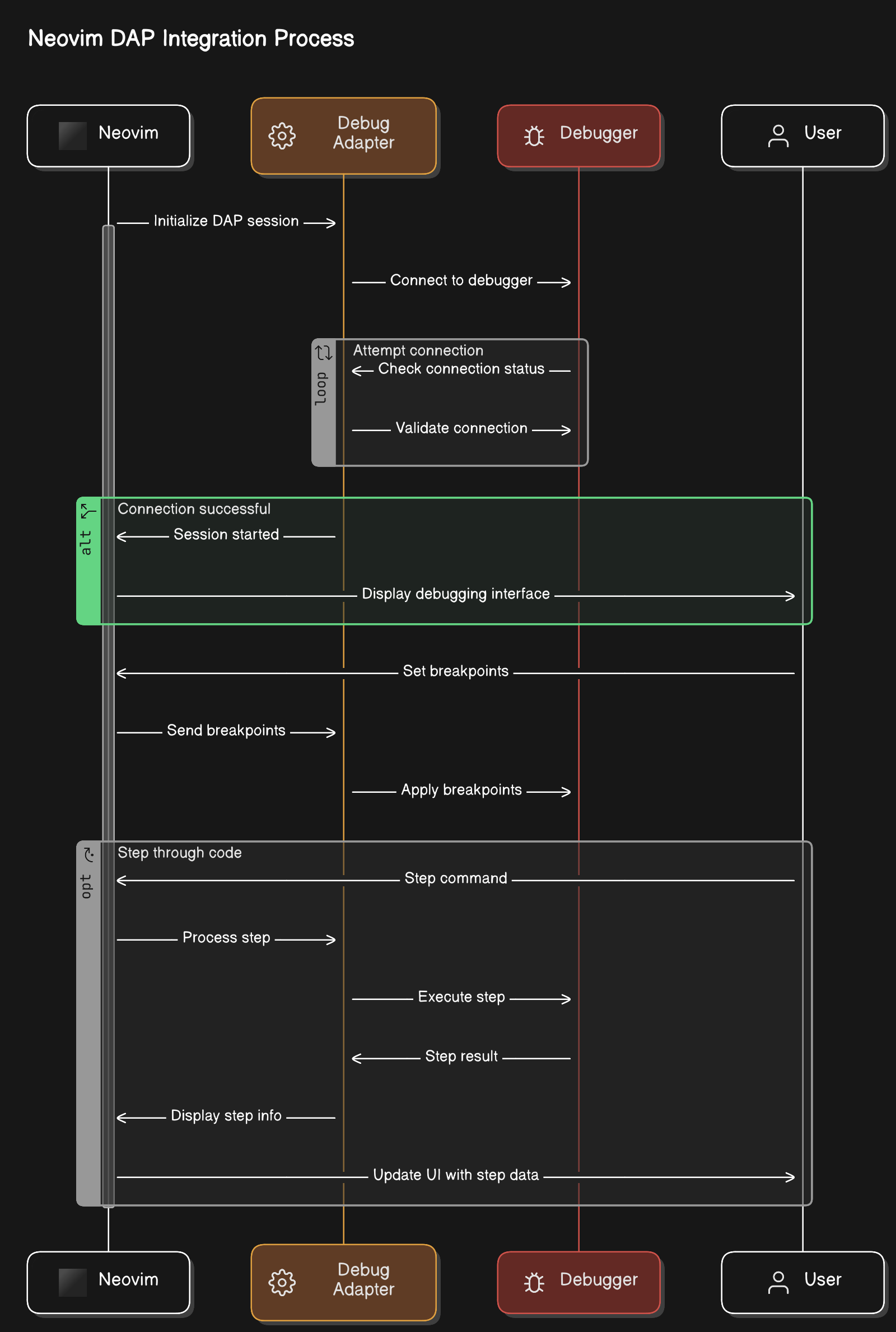Click the 'Attempt connection' loop heading
This screenshot has height=1332, width=896.
pyautogui.click(x=418, y=350)
